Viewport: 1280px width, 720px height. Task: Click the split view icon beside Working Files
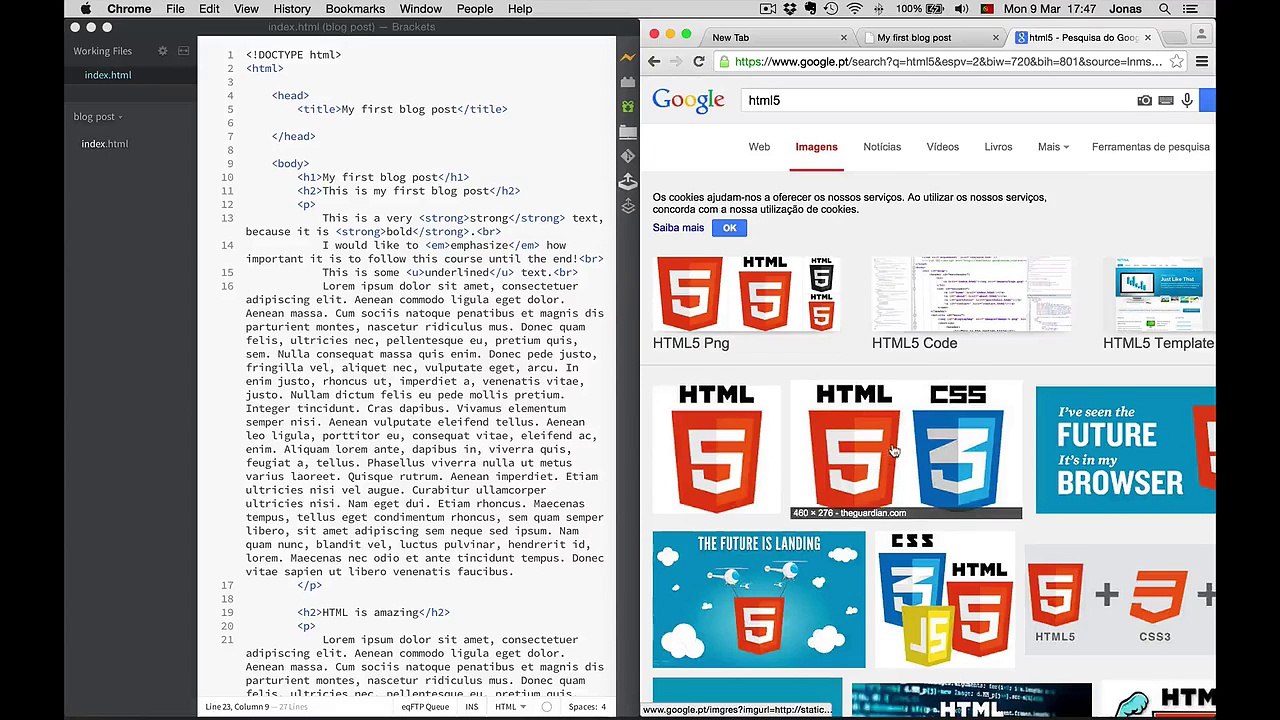tap(183, 51)
